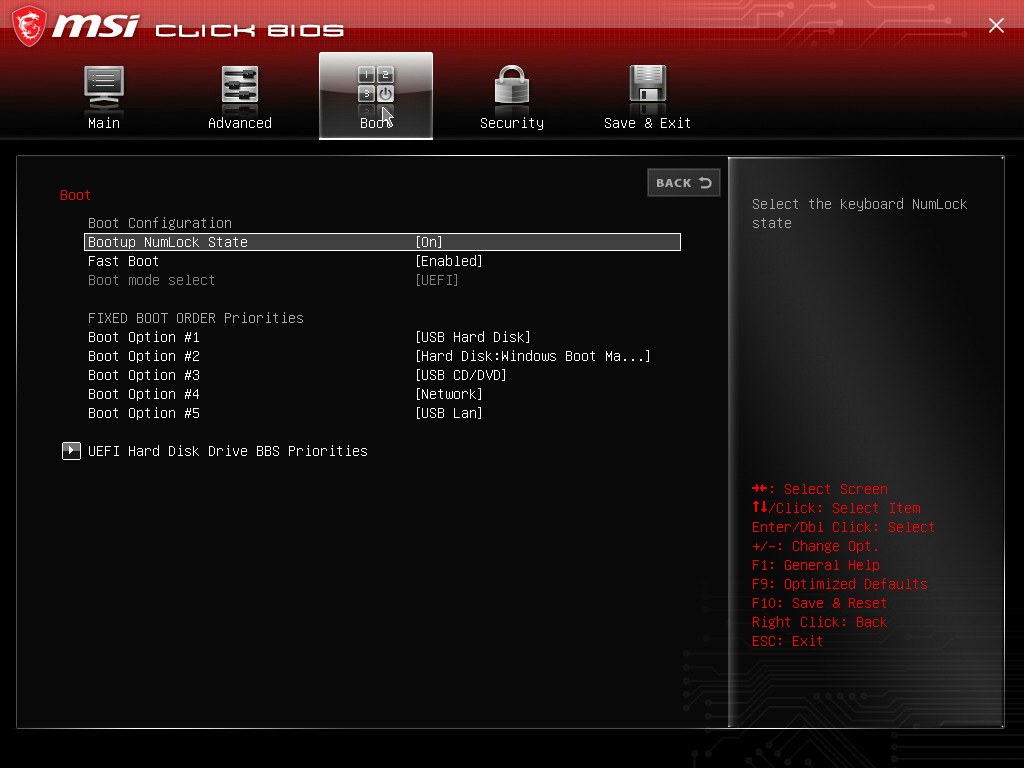Open Boot Option #3 [USB CD/DVD] value
1024x768 pixels.
tap(461, 375)
